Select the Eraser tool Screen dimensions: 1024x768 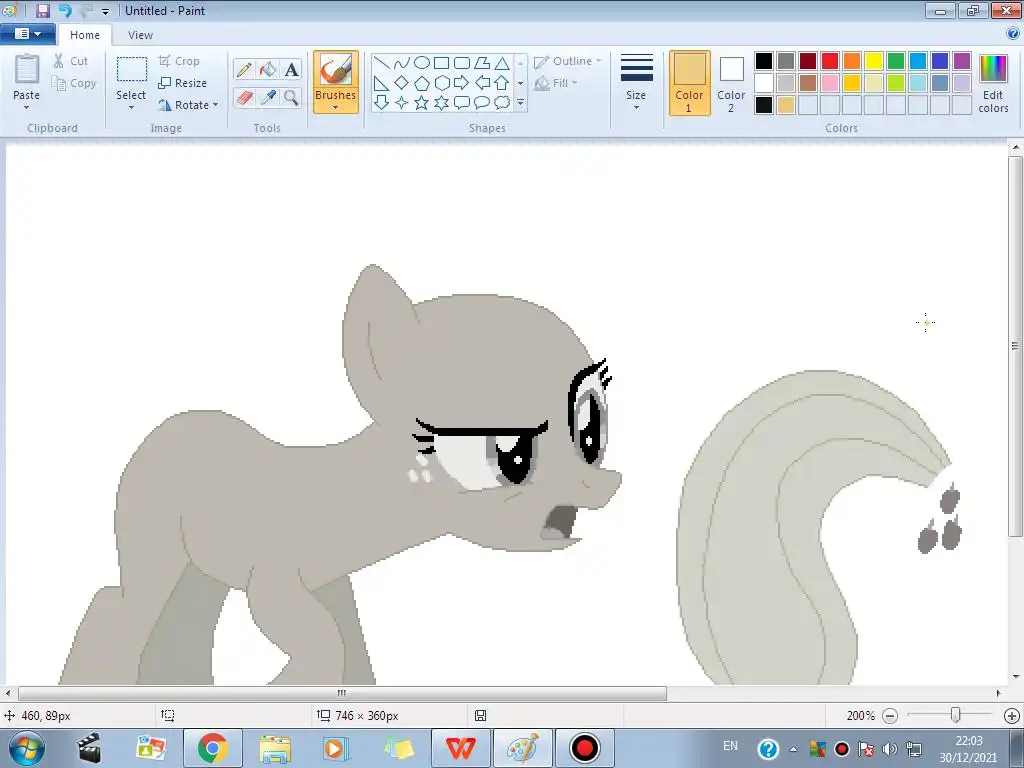pos(244,97)
